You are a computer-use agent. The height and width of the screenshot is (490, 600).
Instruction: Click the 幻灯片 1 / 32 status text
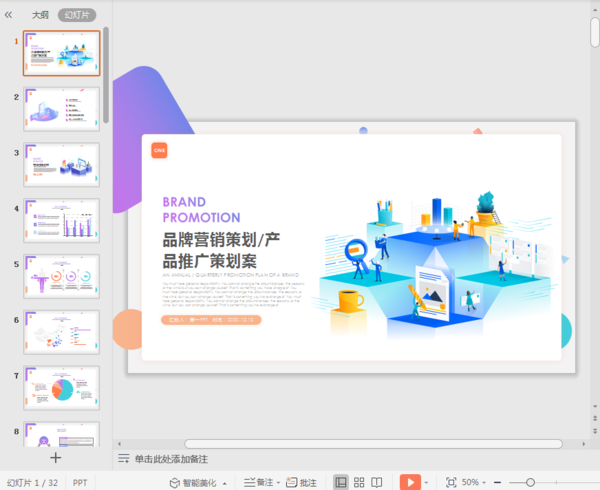(33, 483)
